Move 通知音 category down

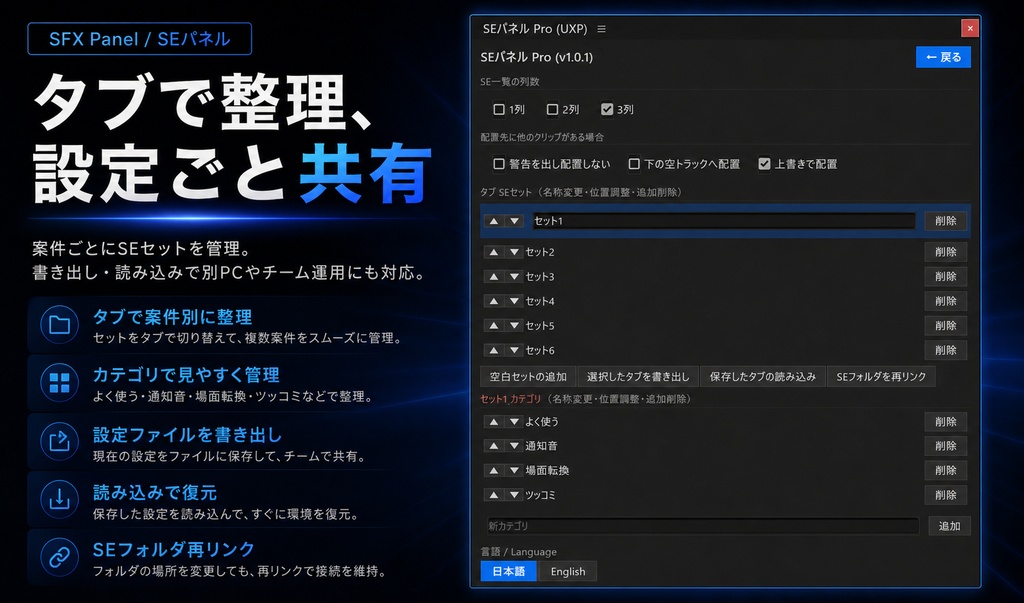pyautogui.click(x=515, y=446)
